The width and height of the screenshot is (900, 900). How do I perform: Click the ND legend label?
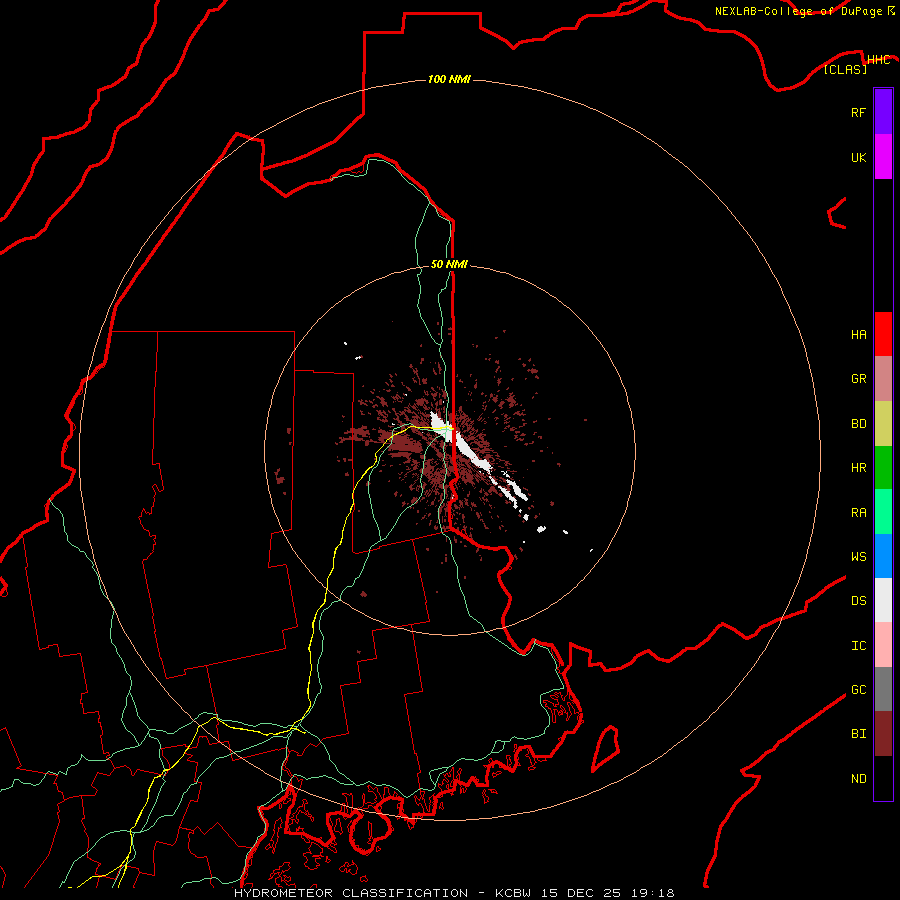[x=858, y=779]
